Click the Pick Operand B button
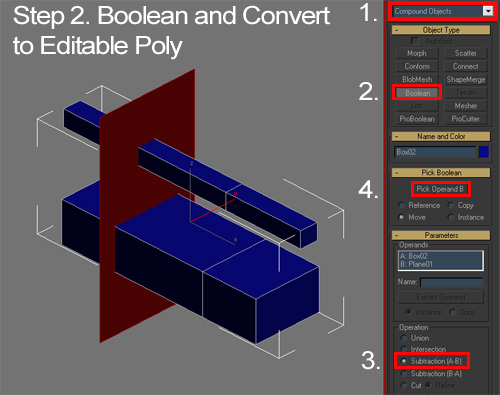 (440, 189)
